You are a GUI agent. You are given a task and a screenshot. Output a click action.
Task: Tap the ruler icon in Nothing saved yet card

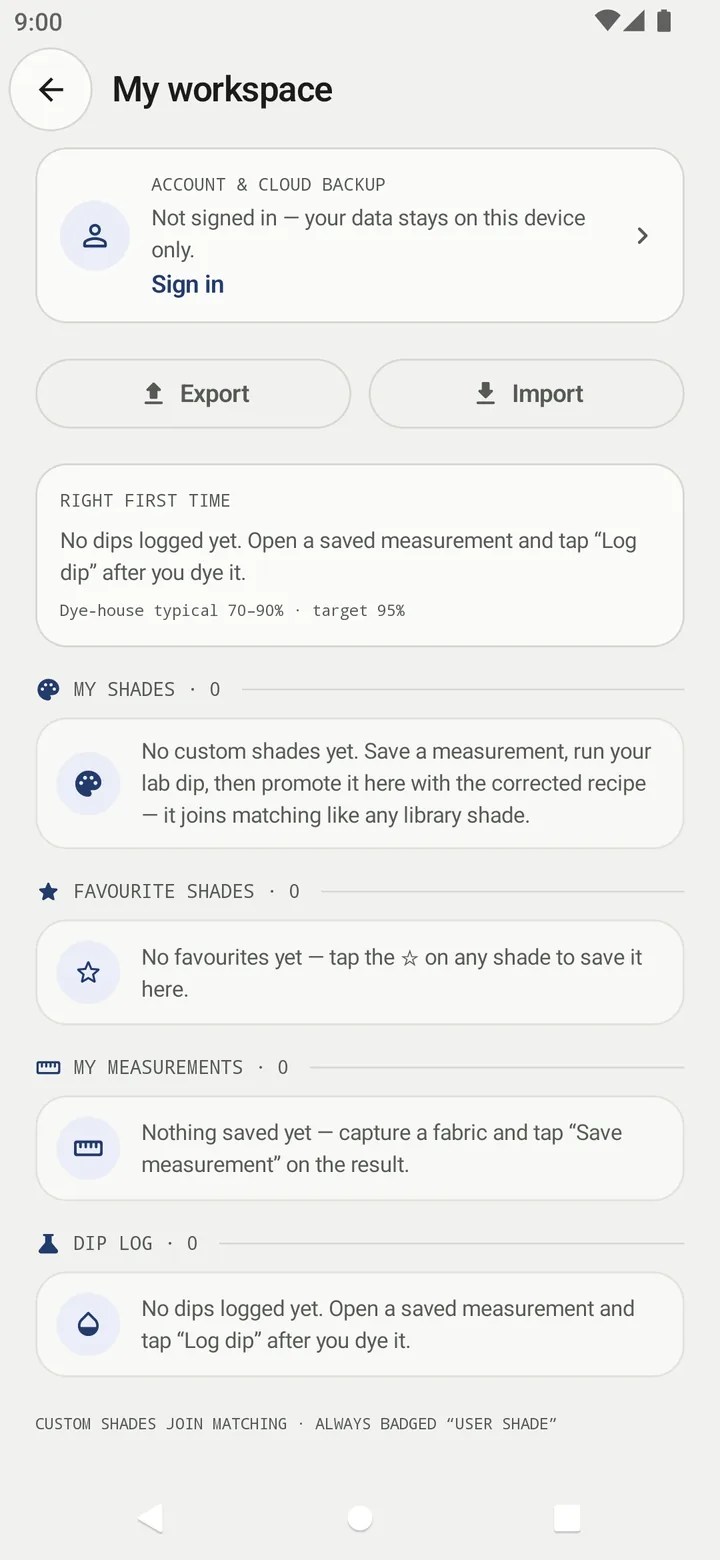click(x=89, y=1148)
